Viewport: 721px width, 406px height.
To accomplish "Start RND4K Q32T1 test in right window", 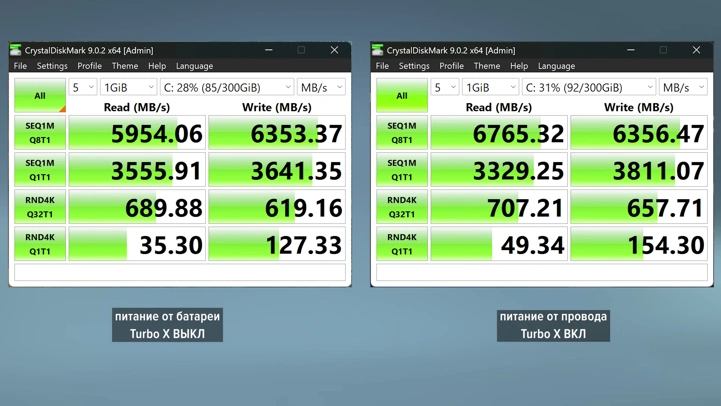I will point(402,207).
